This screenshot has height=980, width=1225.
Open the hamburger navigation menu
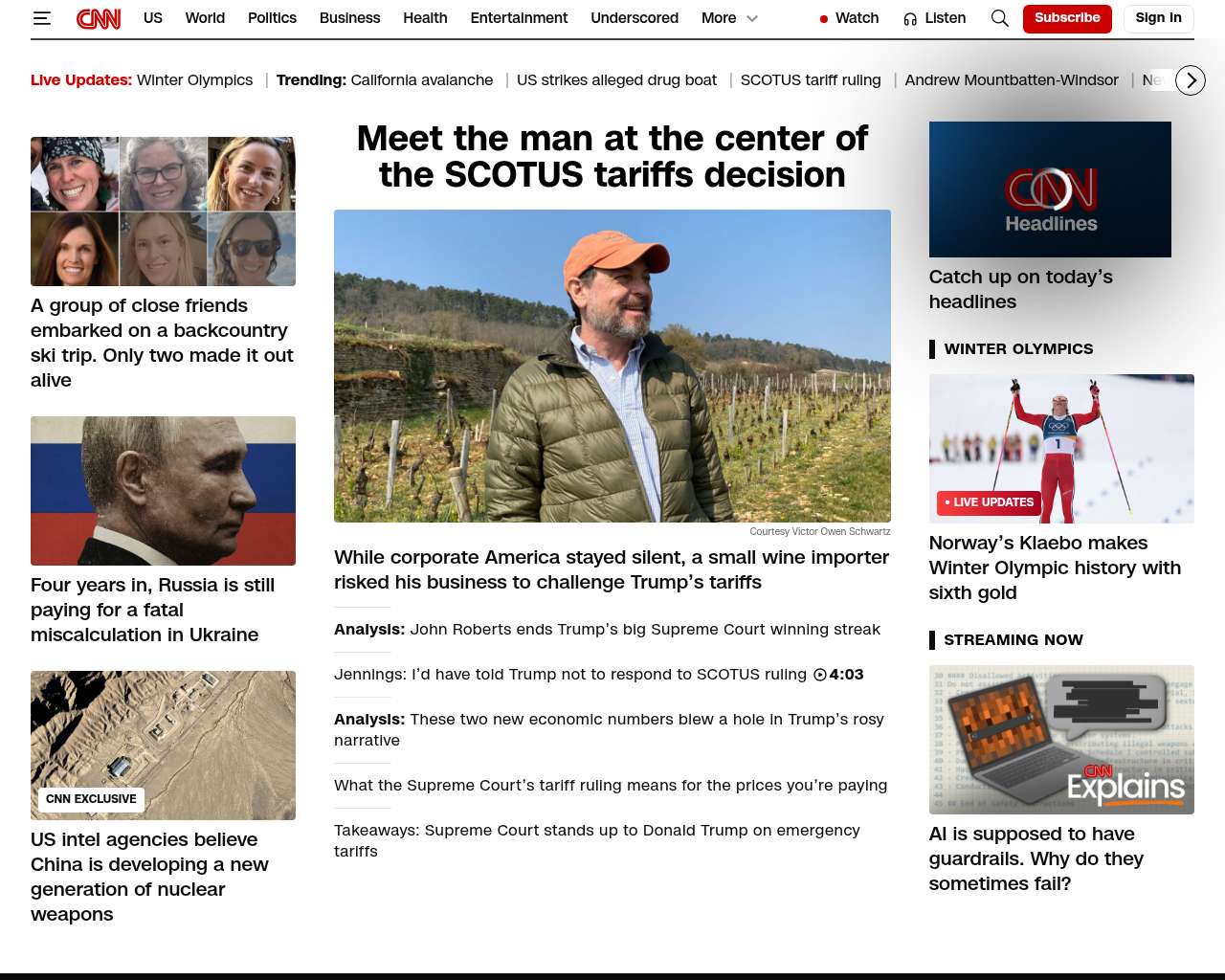(x=41, y=18)
